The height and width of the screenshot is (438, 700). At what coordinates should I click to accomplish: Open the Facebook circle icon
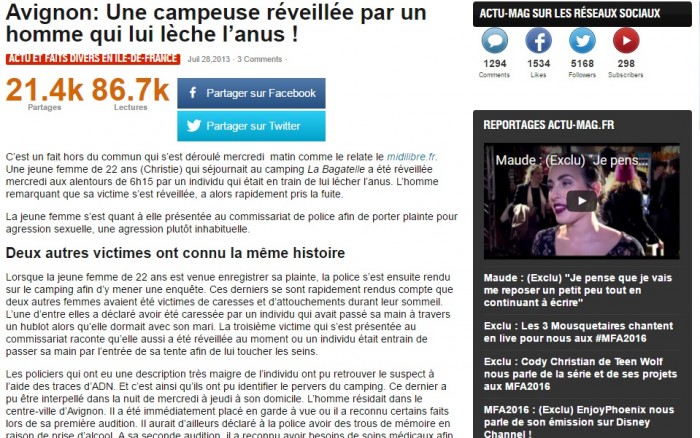click(x=538, y=41)
